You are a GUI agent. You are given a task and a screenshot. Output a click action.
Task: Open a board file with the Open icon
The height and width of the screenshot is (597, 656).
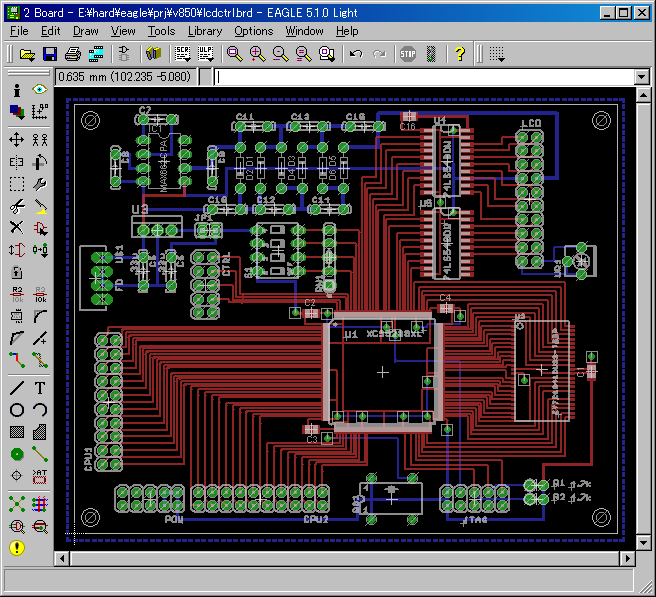[x=27, y=54]
